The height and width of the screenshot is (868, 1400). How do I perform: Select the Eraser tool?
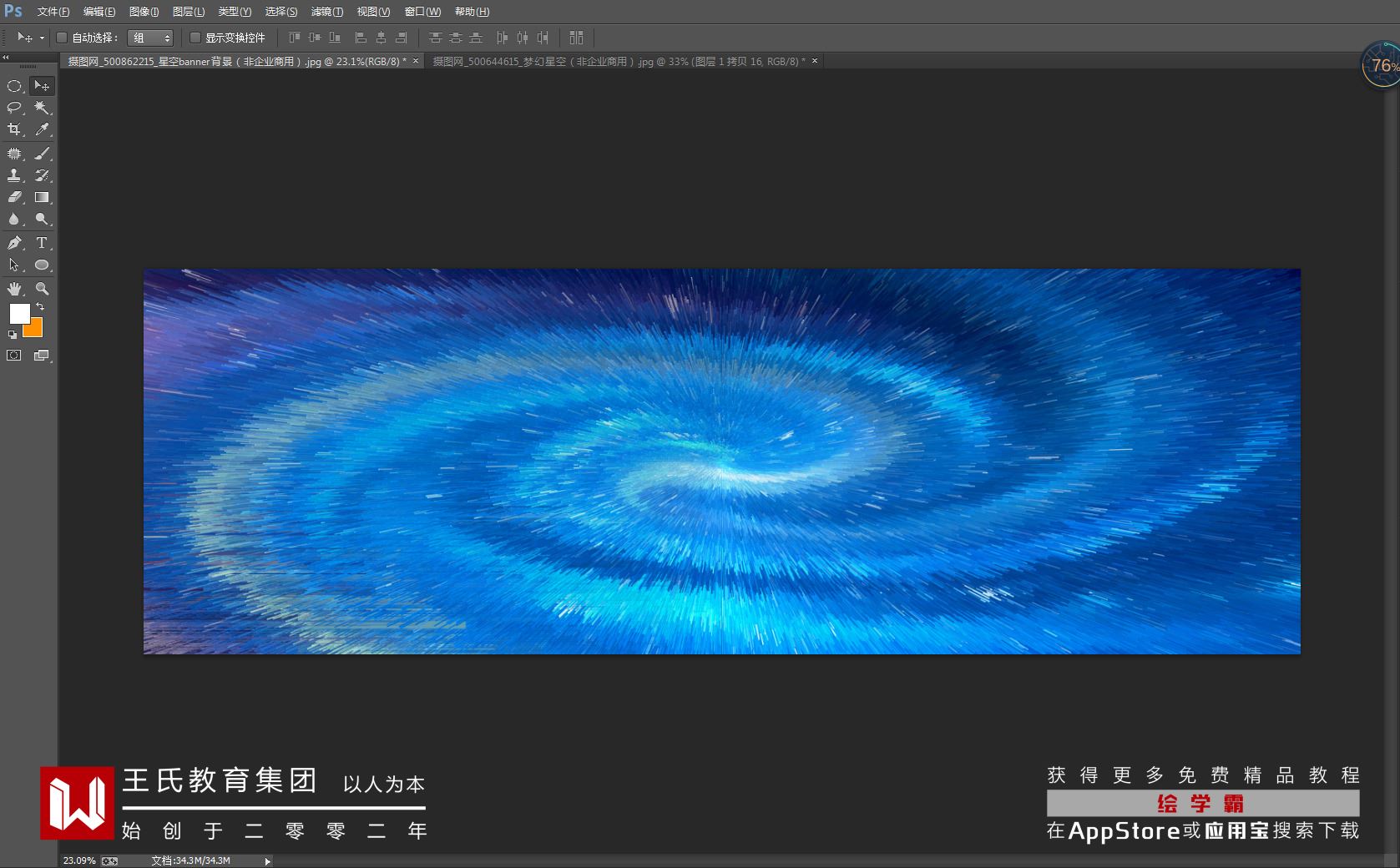pos(14,197)
